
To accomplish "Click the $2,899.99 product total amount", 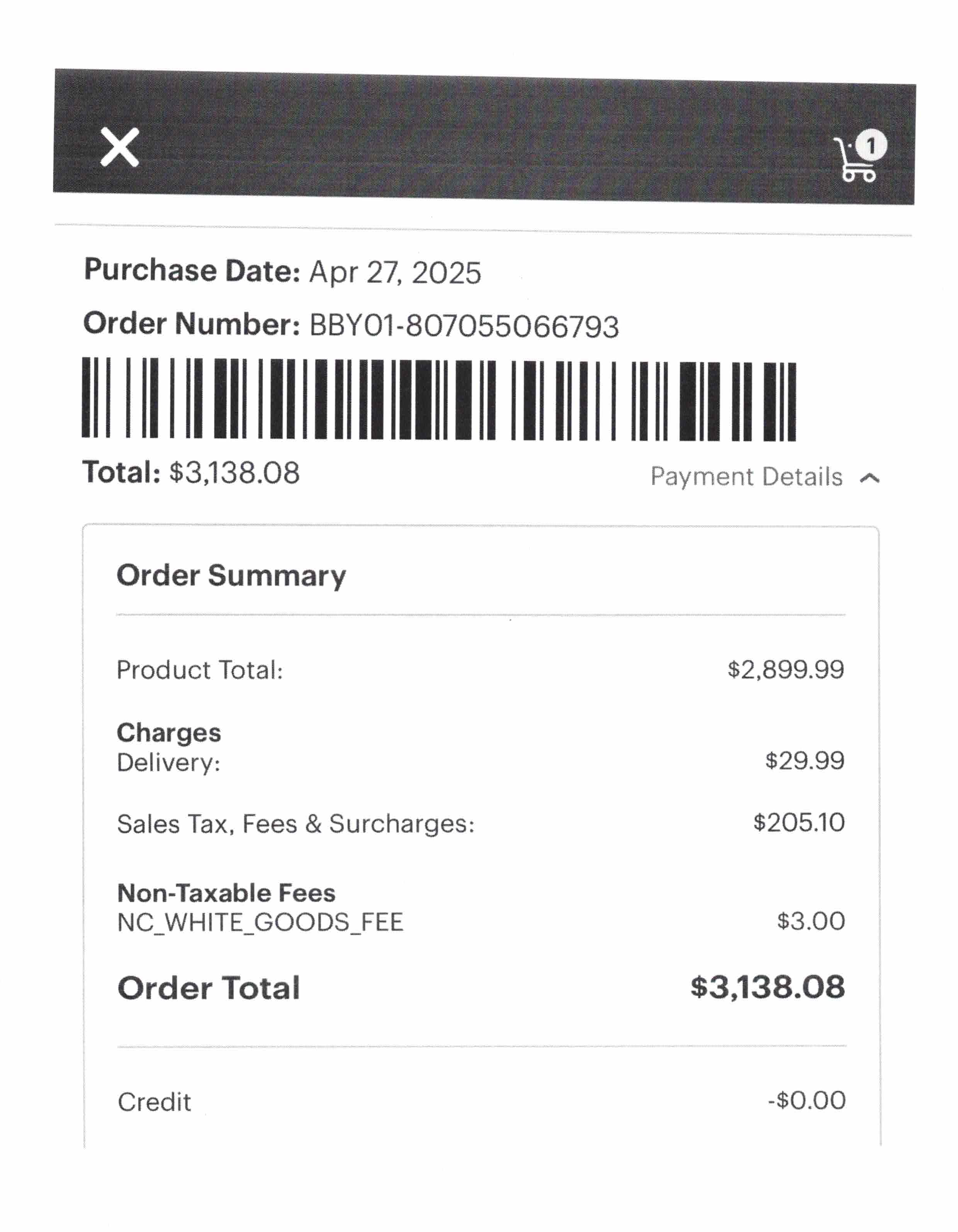I will click(x=786, y=670).
